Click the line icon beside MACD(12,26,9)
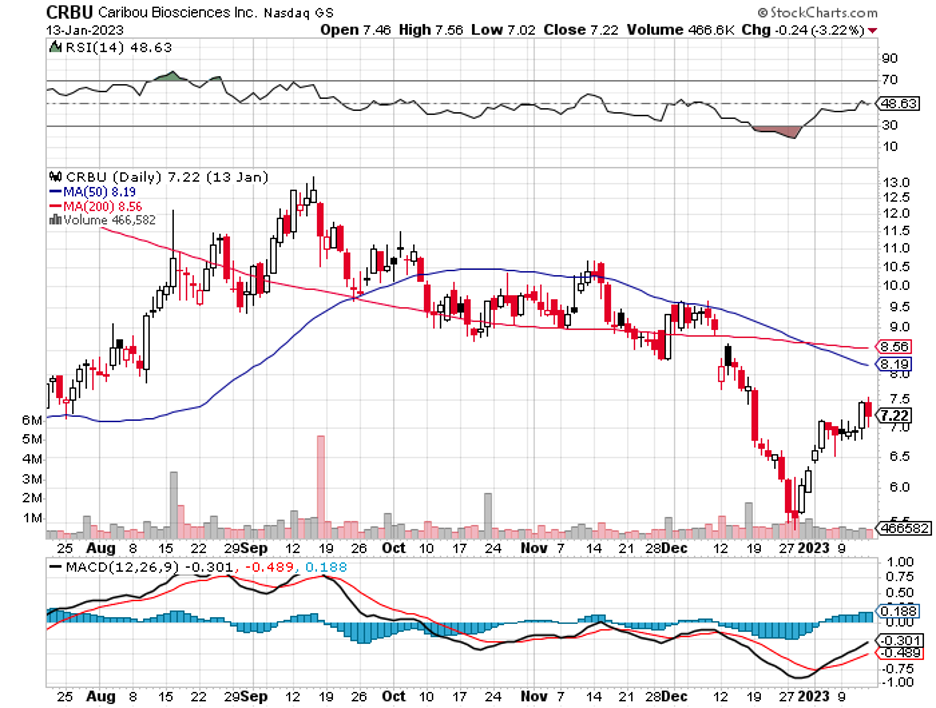The width and height of the screenshot is (936, 708). tap(56, 567)
